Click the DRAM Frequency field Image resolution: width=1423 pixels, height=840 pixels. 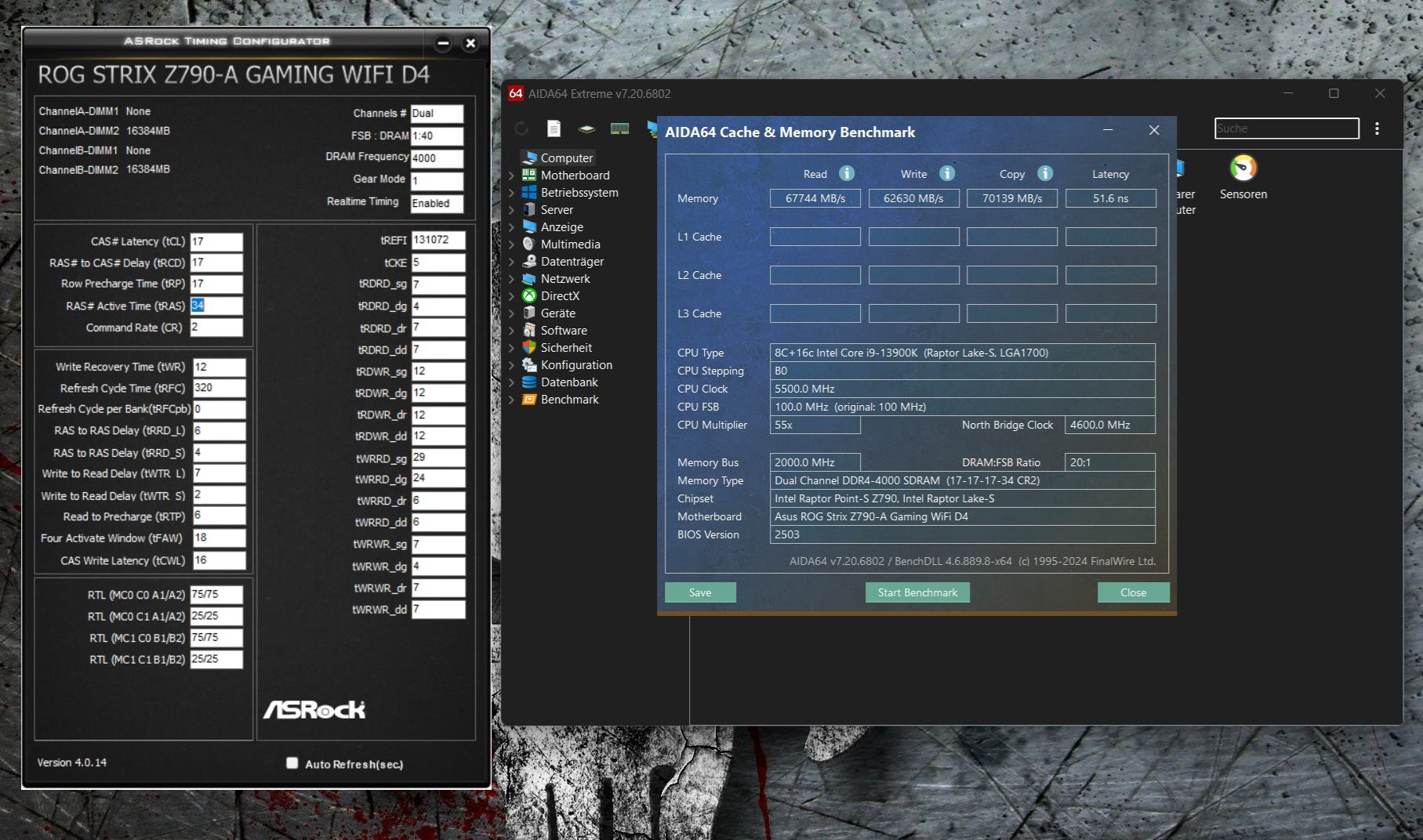pos(437,158)
